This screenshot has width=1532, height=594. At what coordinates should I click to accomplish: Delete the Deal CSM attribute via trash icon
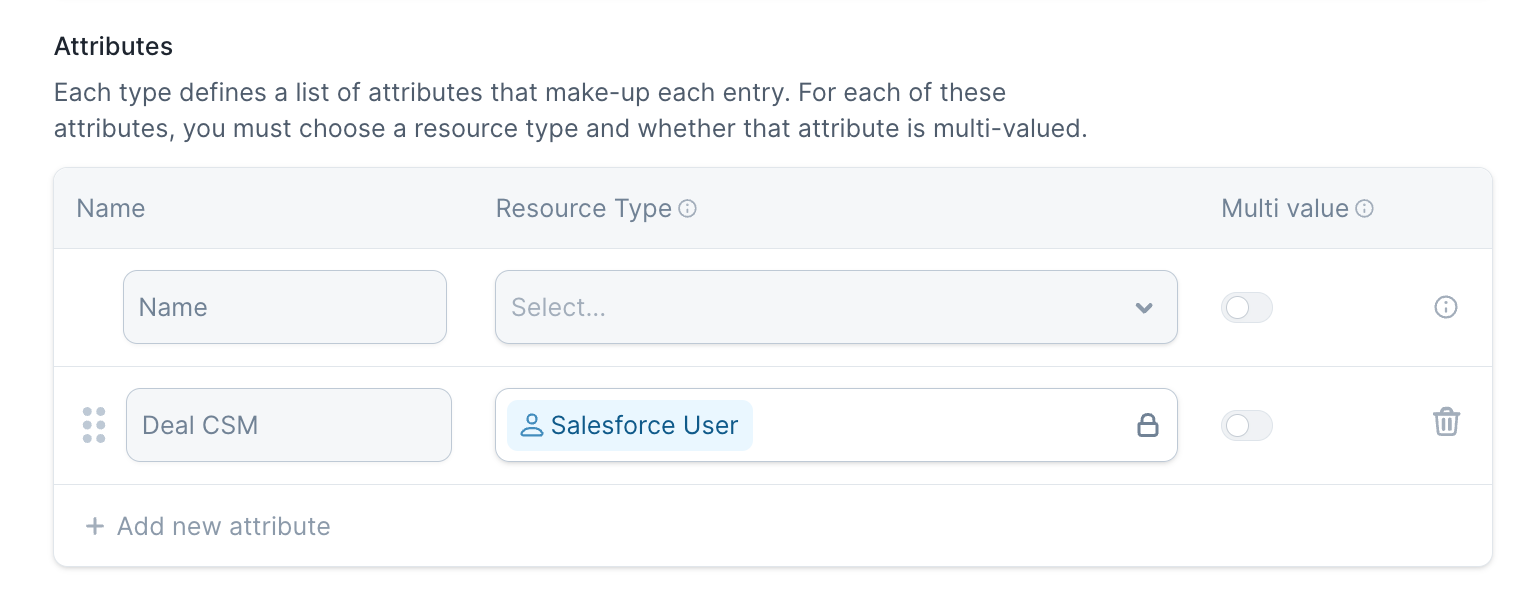1446,422
